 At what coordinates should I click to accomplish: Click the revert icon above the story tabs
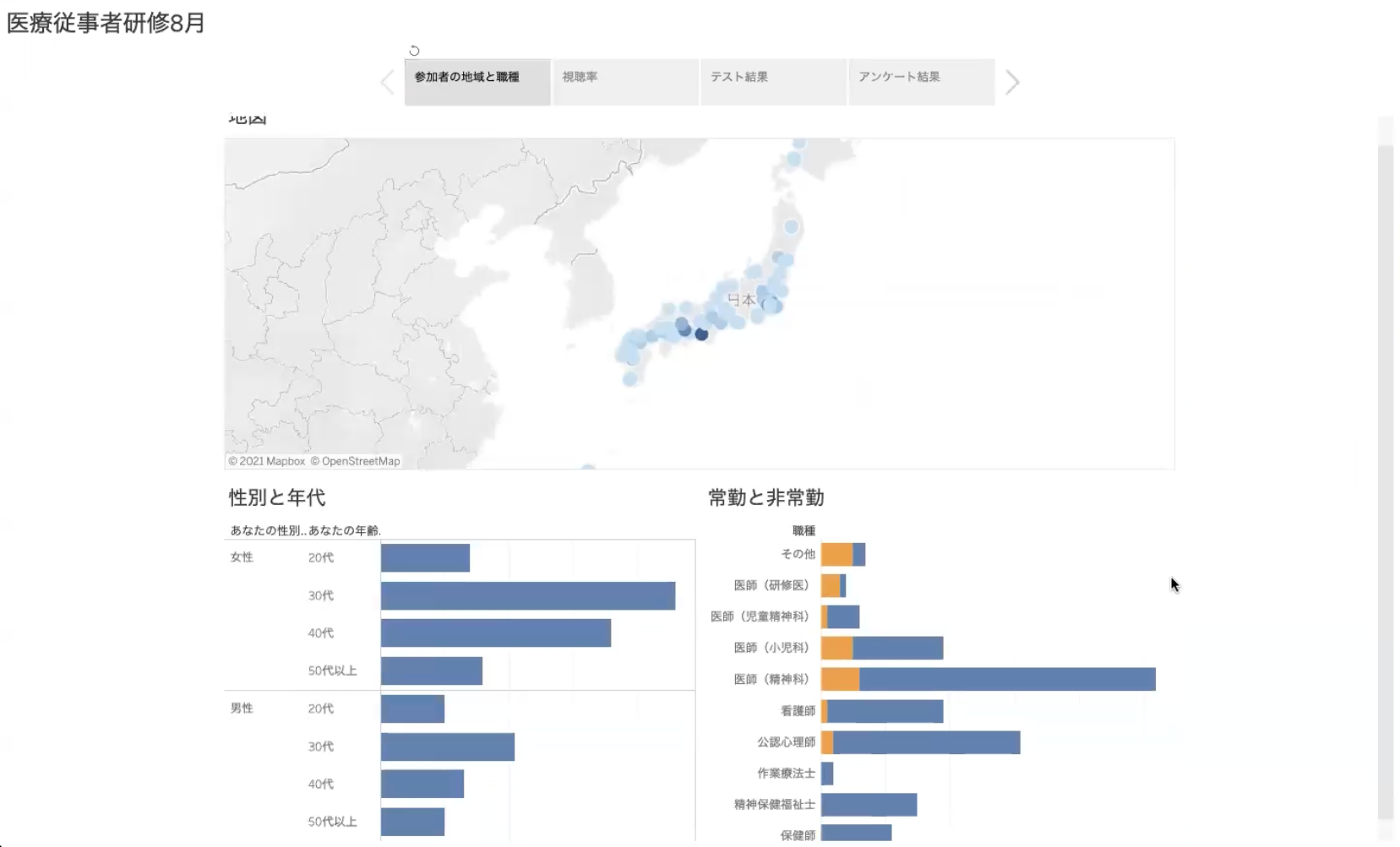pos(414,51)
